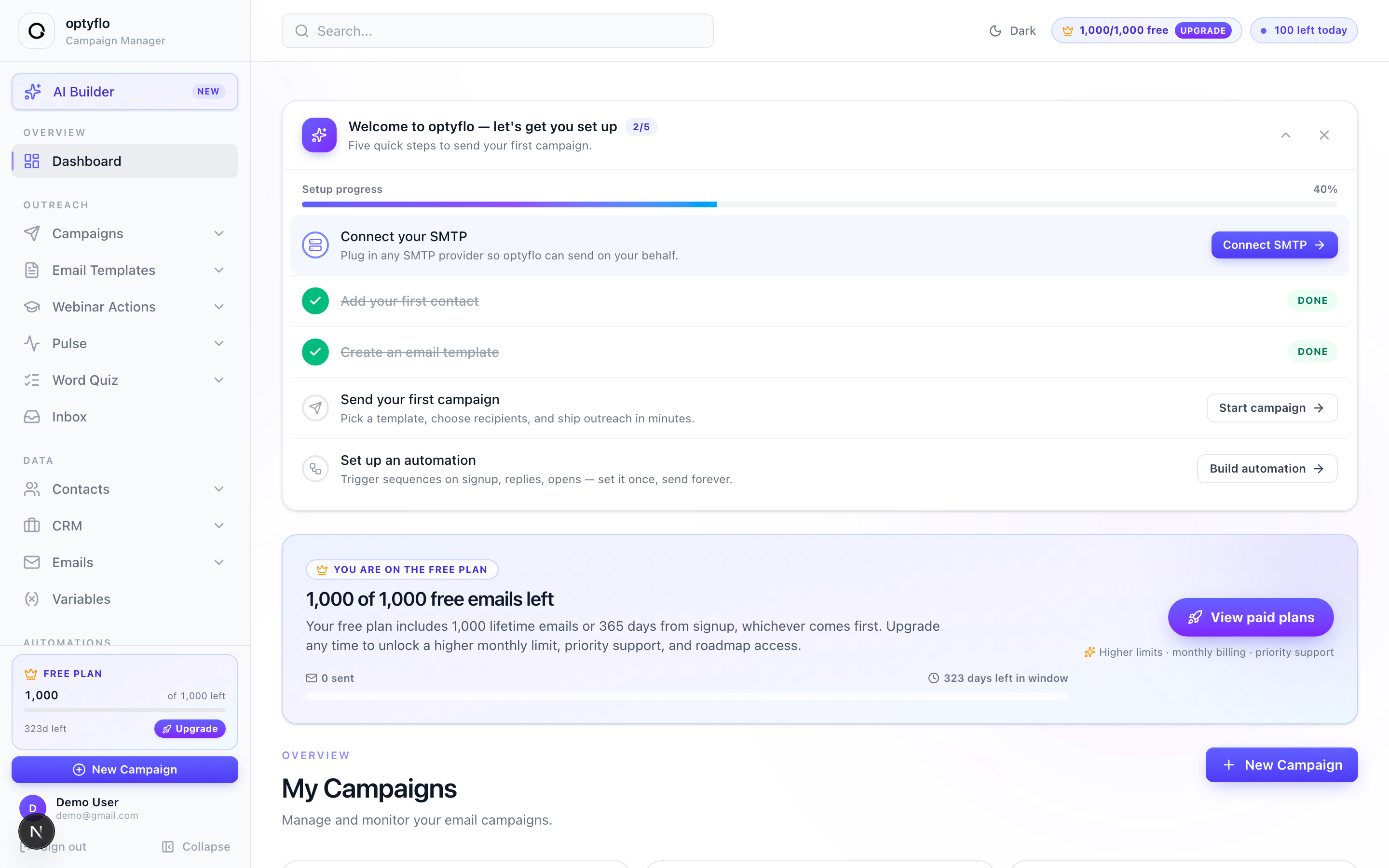Click the Connect SMTP button
This screenshot has height=868, width=1389.
(x=1274, y=245)
